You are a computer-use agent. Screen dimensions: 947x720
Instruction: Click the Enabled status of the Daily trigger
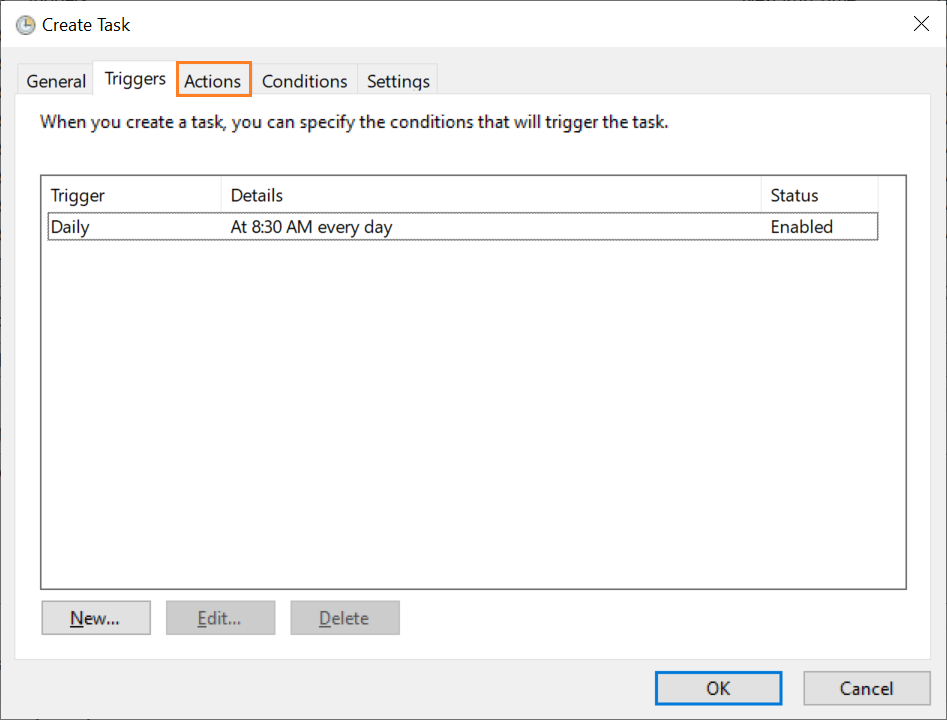tap(801, 227)
